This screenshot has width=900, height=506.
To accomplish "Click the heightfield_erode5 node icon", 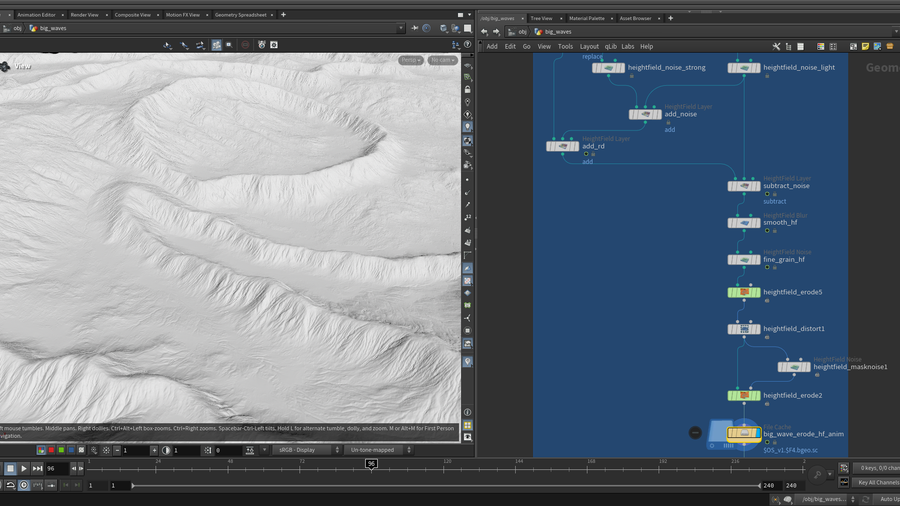I will 744,293.
